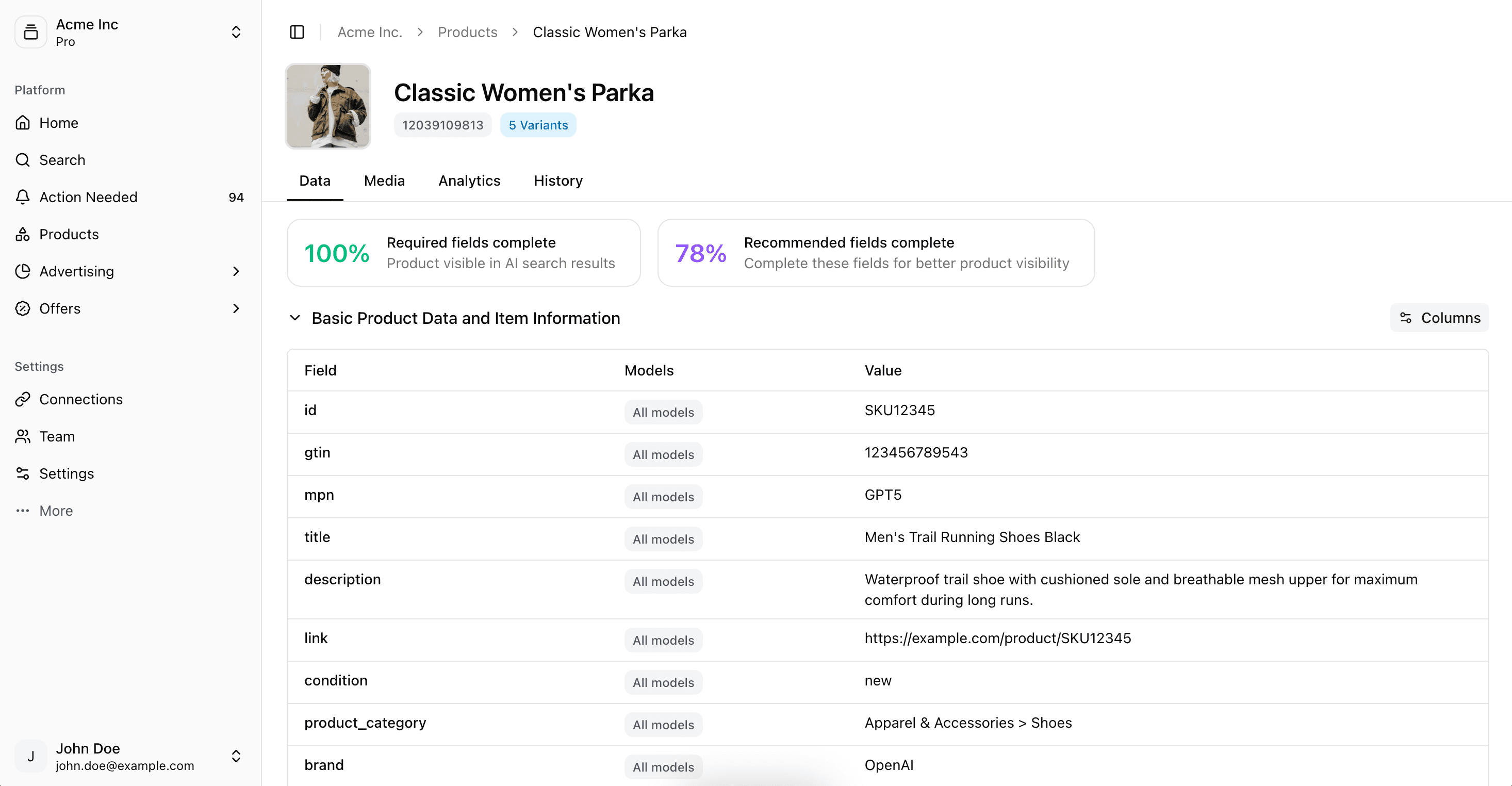
Task: Click the More ellipsis icon in sidebar
Action: tap(23, 511)
